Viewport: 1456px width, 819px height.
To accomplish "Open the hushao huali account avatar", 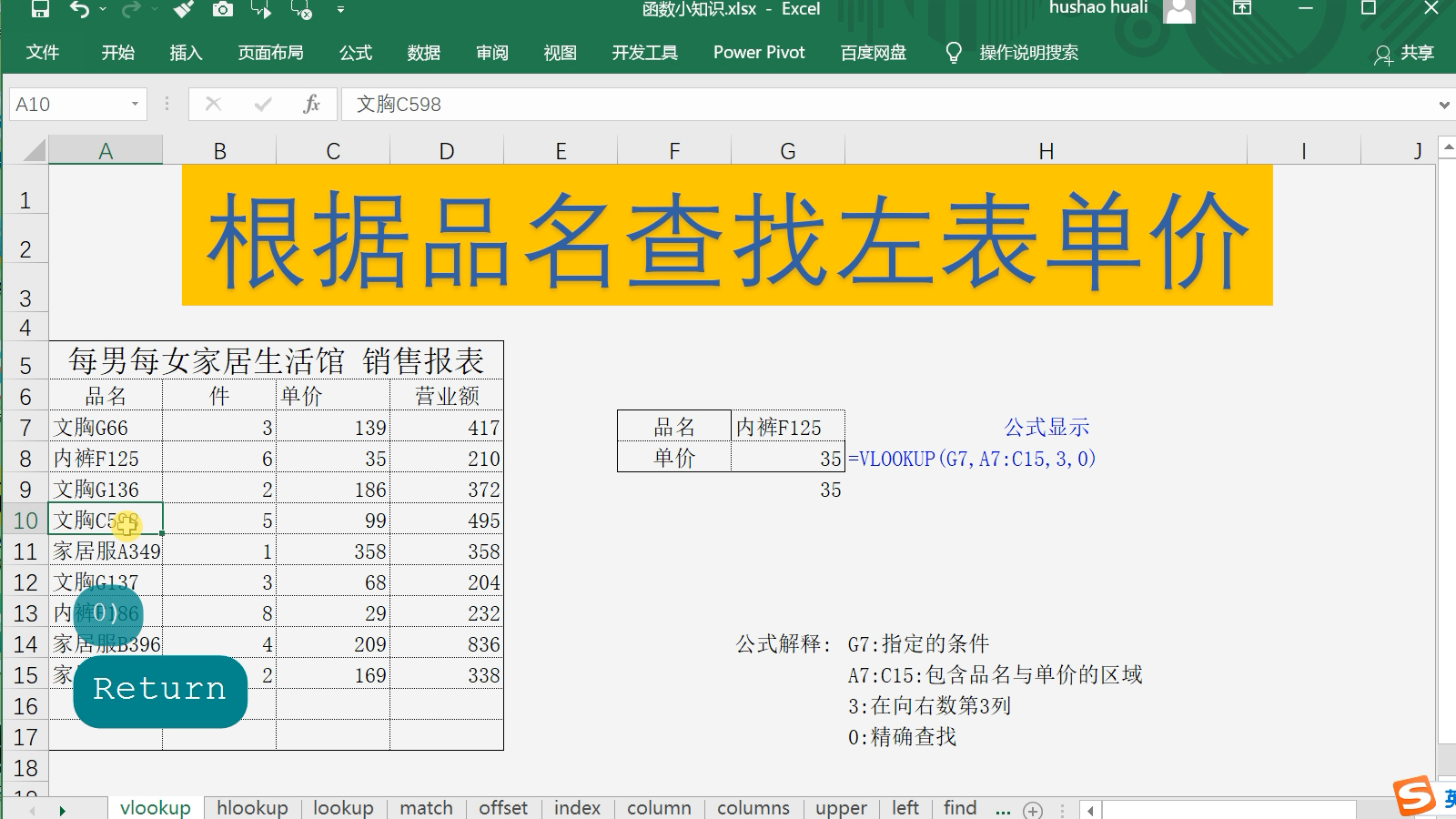I will click(1179, 10).
